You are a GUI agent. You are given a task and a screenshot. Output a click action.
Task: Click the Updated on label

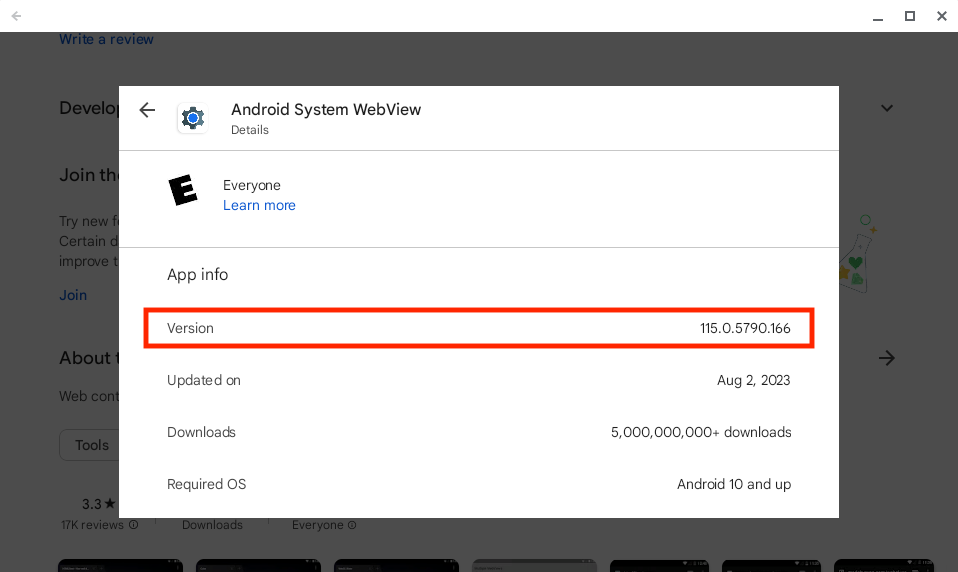pyautogui.click(x=203, y=380)
